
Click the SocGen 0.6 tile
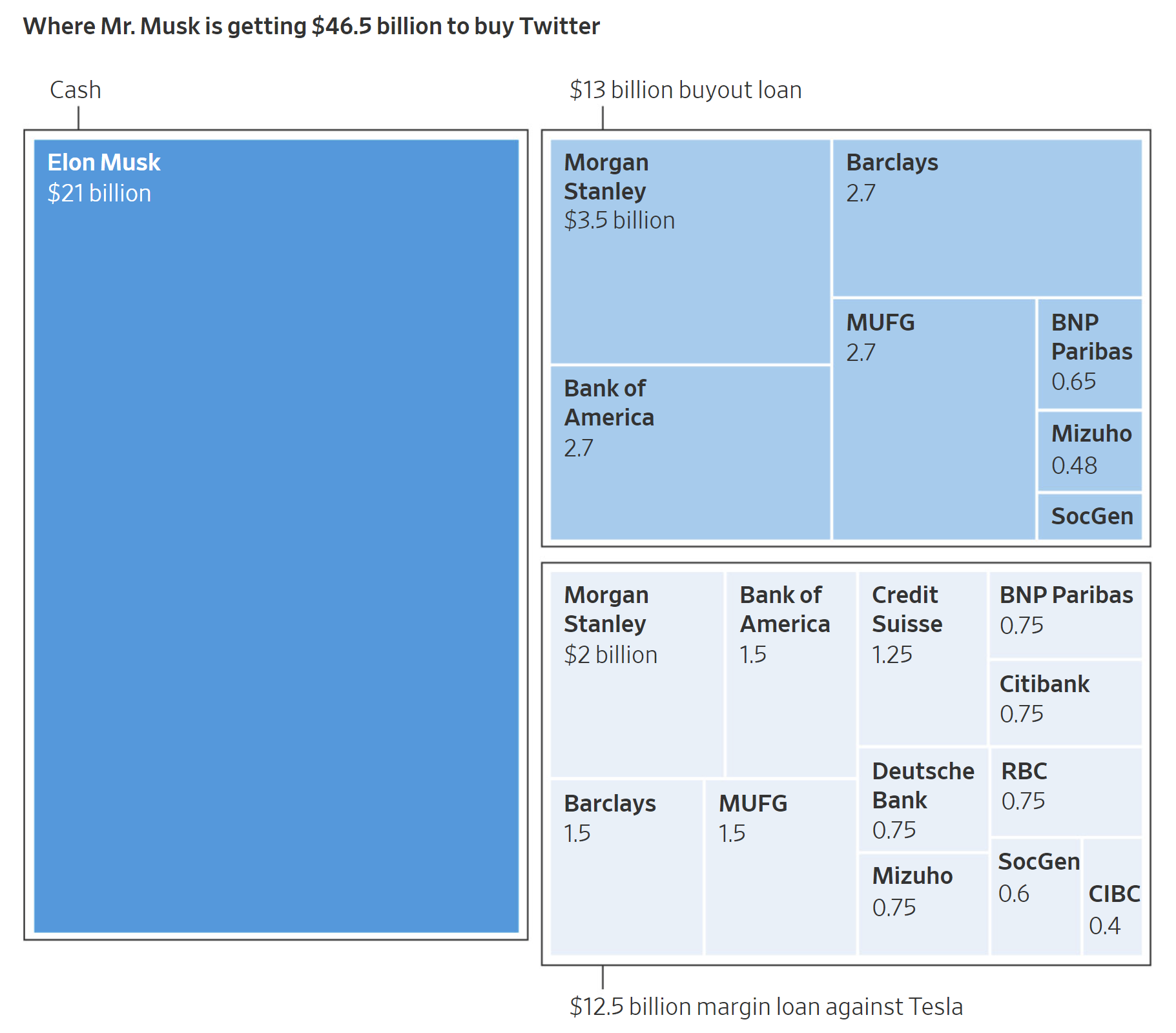(1036, 896)
